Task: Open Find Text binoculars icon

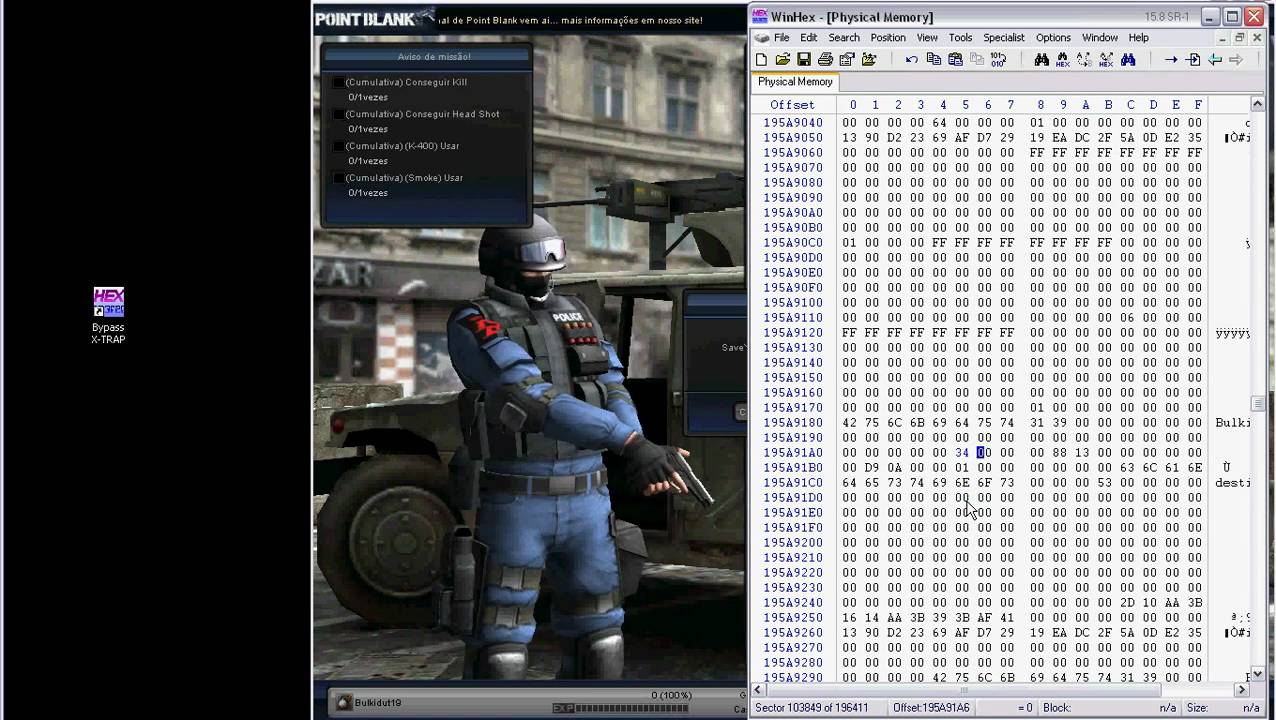Action: click(1041, 60)
